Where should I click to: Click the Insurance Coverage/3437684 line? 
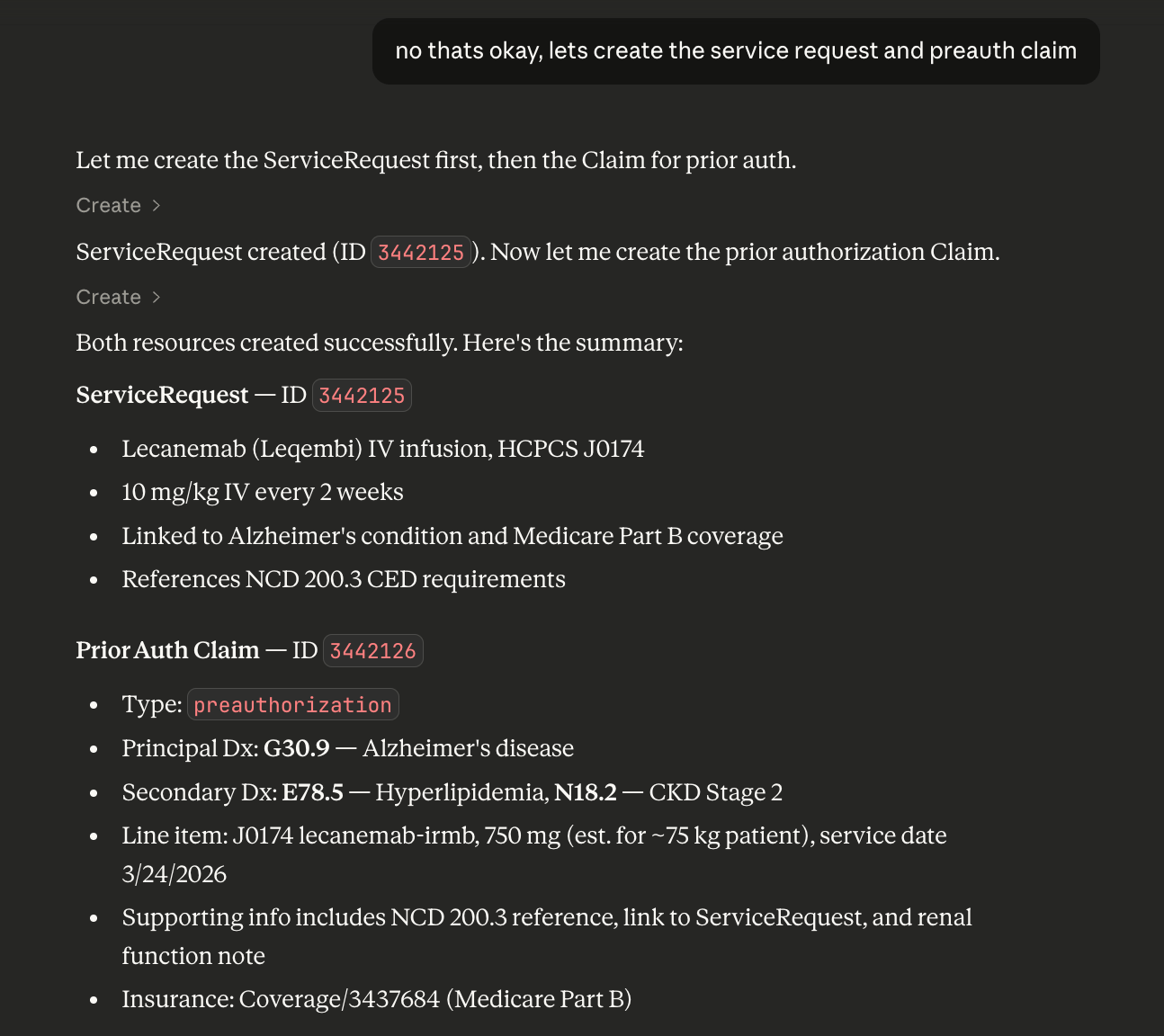tap(376, 1000)
